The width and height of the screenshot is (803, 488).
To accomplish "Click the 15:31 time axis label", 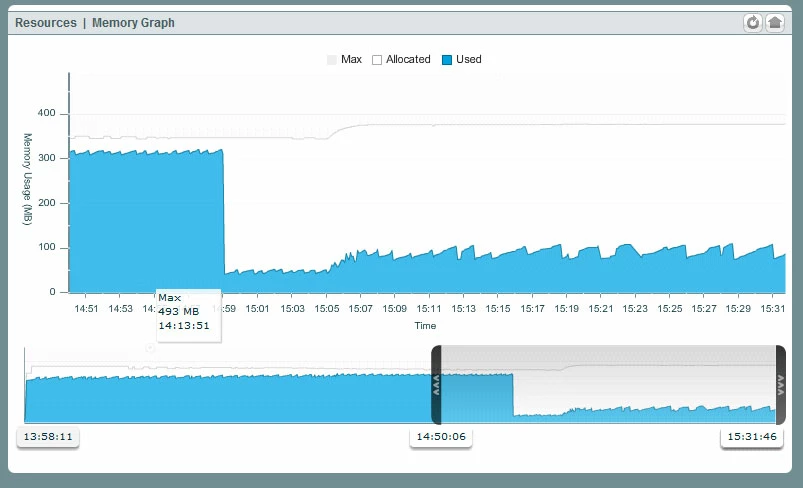I will click(772, 309).
